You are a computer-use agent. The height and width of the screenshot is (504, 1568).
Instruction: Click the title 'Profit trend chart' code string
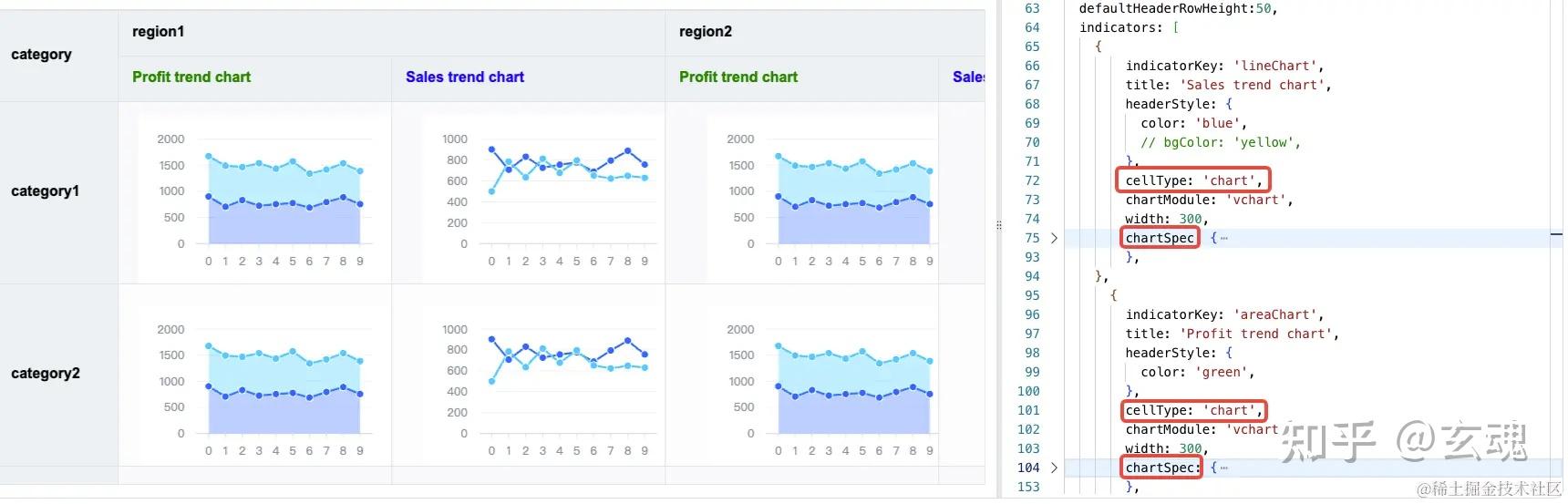point(1258,334)
